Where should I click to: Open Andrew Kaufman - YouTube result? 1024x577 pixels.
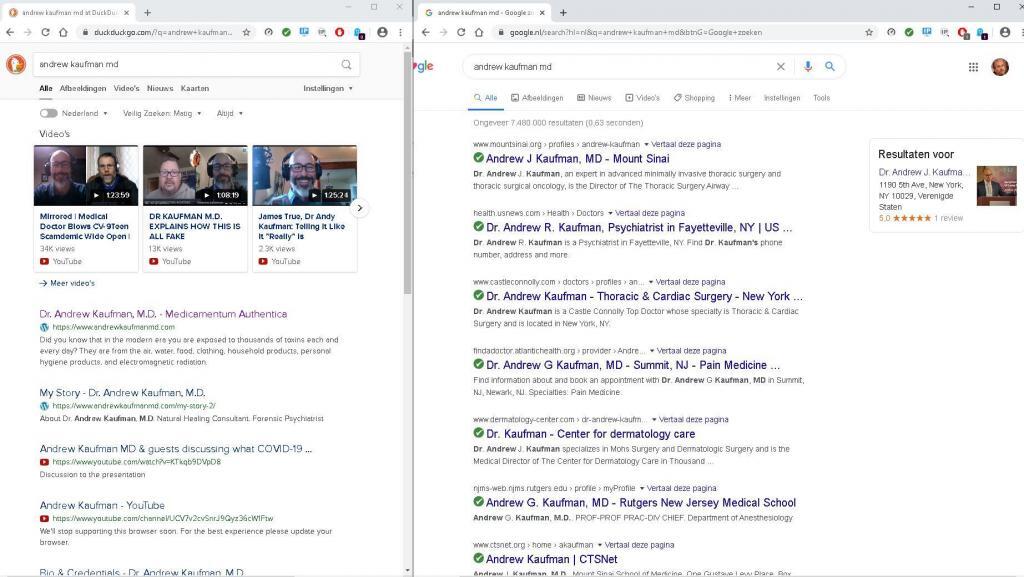point(102,505)
